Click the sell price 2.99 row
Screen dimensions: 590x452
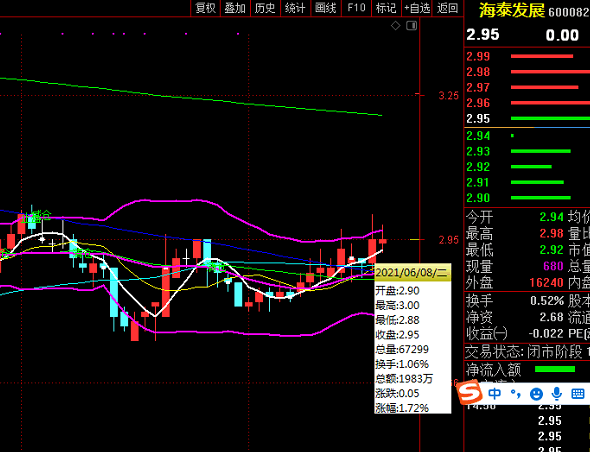[528, 56]
